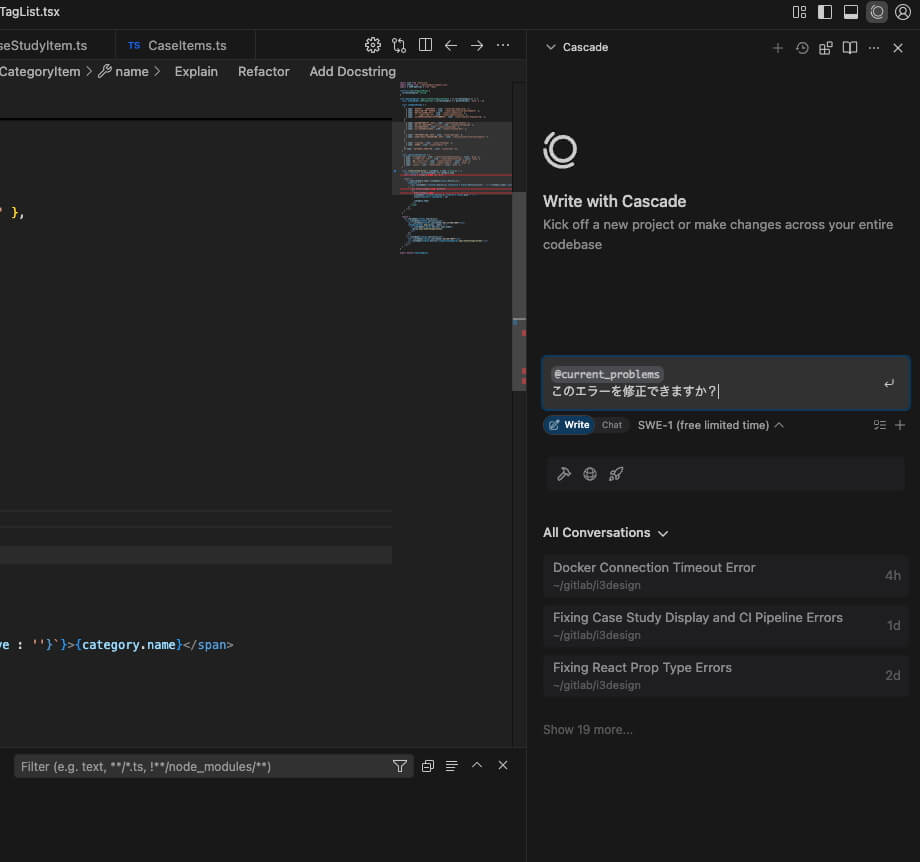Switch to the seStudyItem.ts tab
This screenshot has height=862, width=920.
click(43, 45)
